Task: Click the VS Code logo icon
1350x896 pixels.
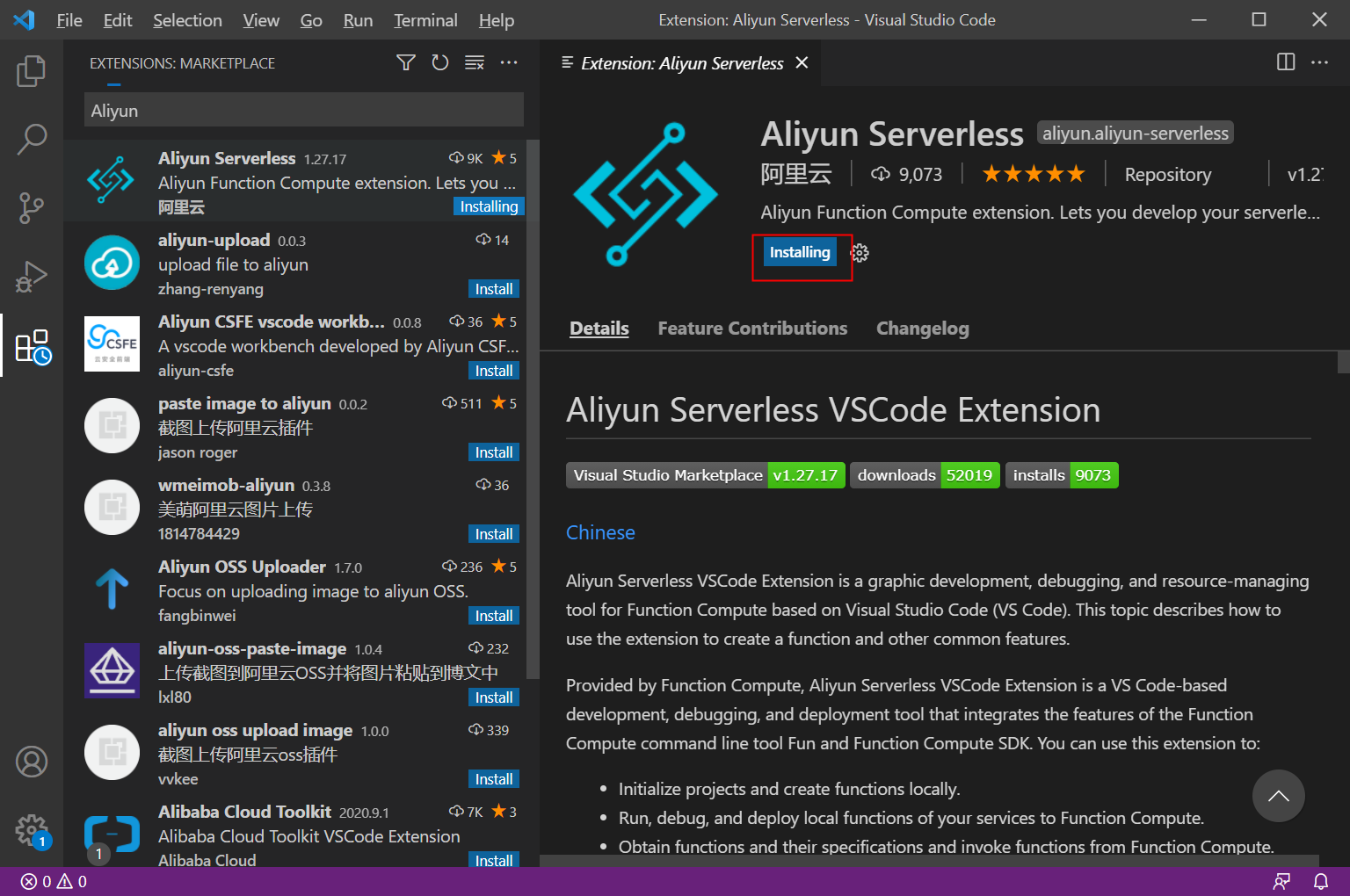Action: point(25,19)
